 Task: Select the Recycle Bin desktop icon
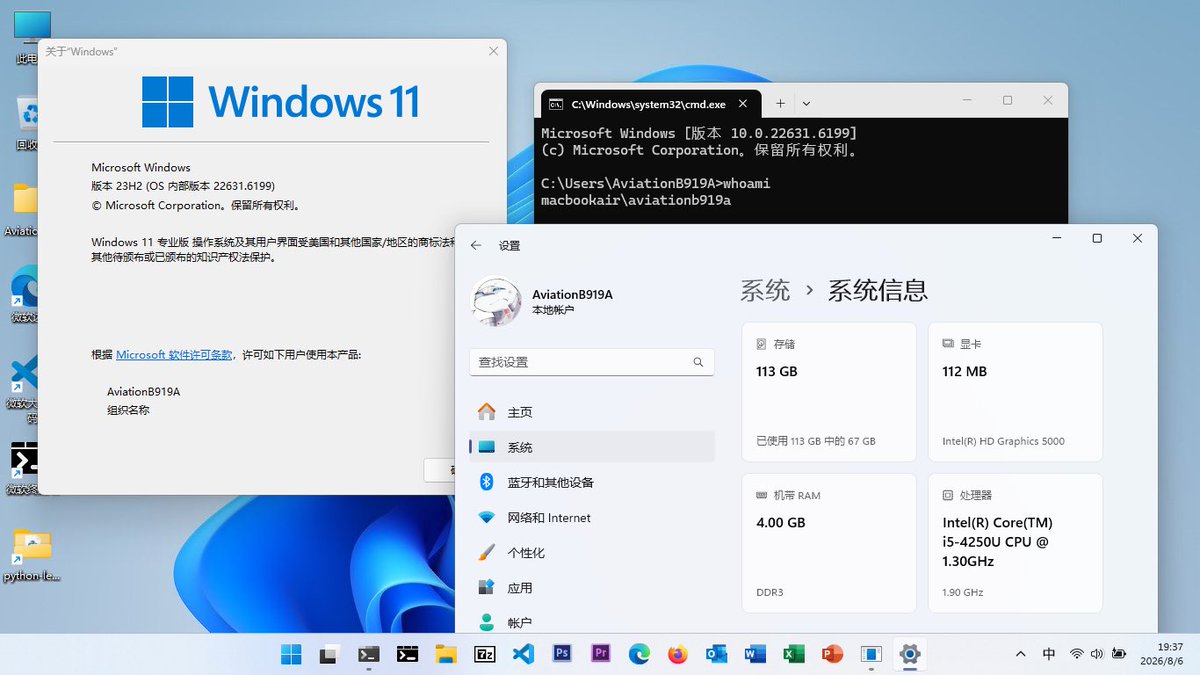(26, 122)
